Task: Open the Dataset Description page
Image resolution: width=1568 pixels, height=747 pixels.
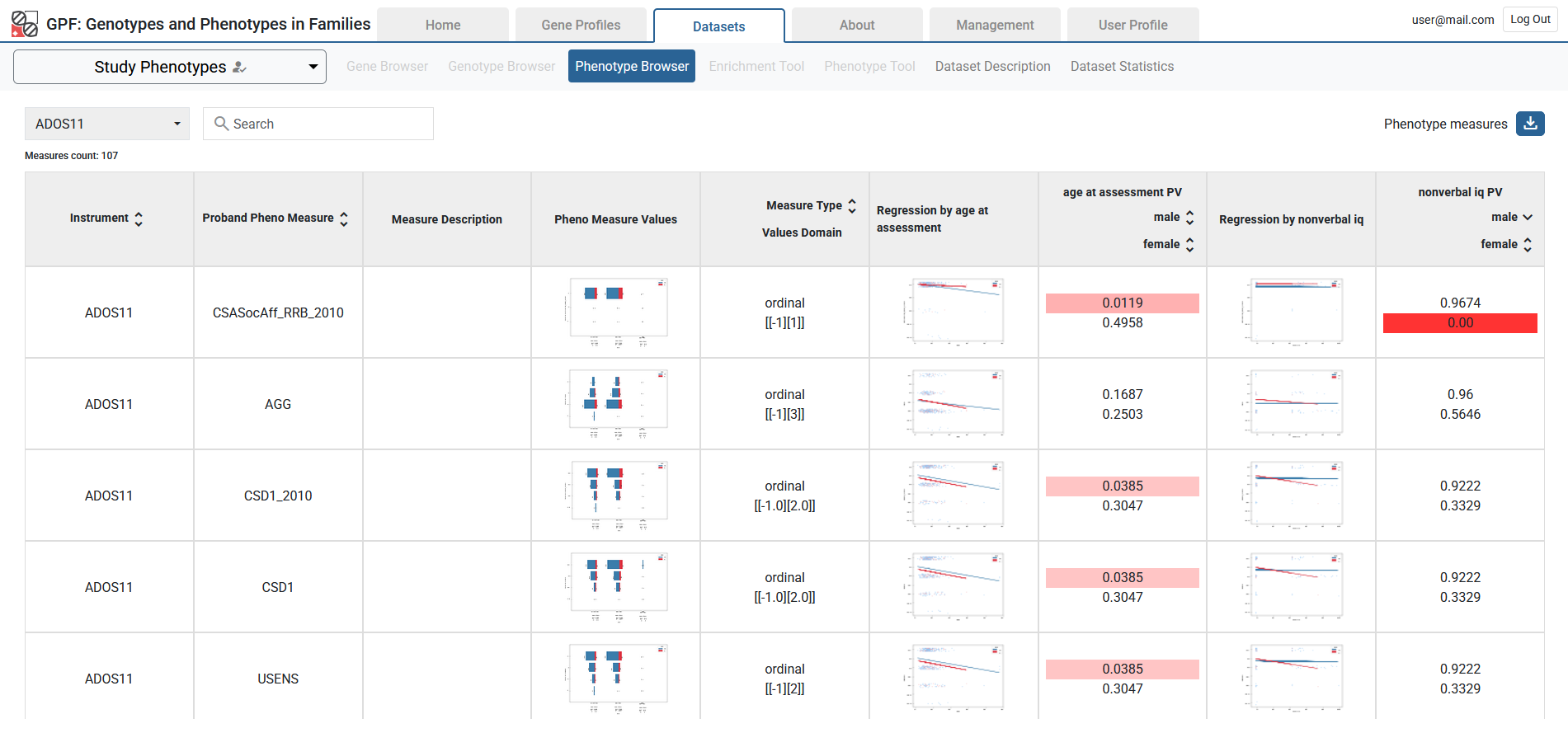Action: coord(992,66)
